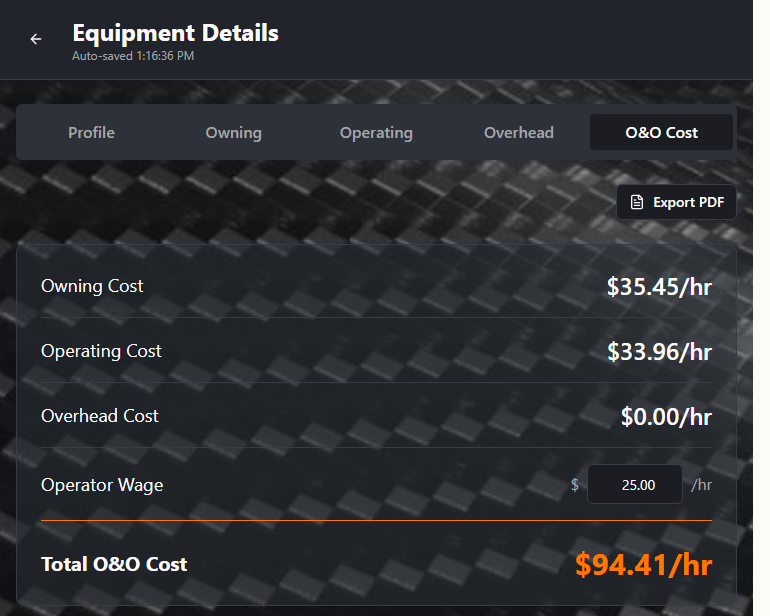Screen dimensions: 770x616
Task: Click the Operating Cost label
Action: tap(101, 351)
